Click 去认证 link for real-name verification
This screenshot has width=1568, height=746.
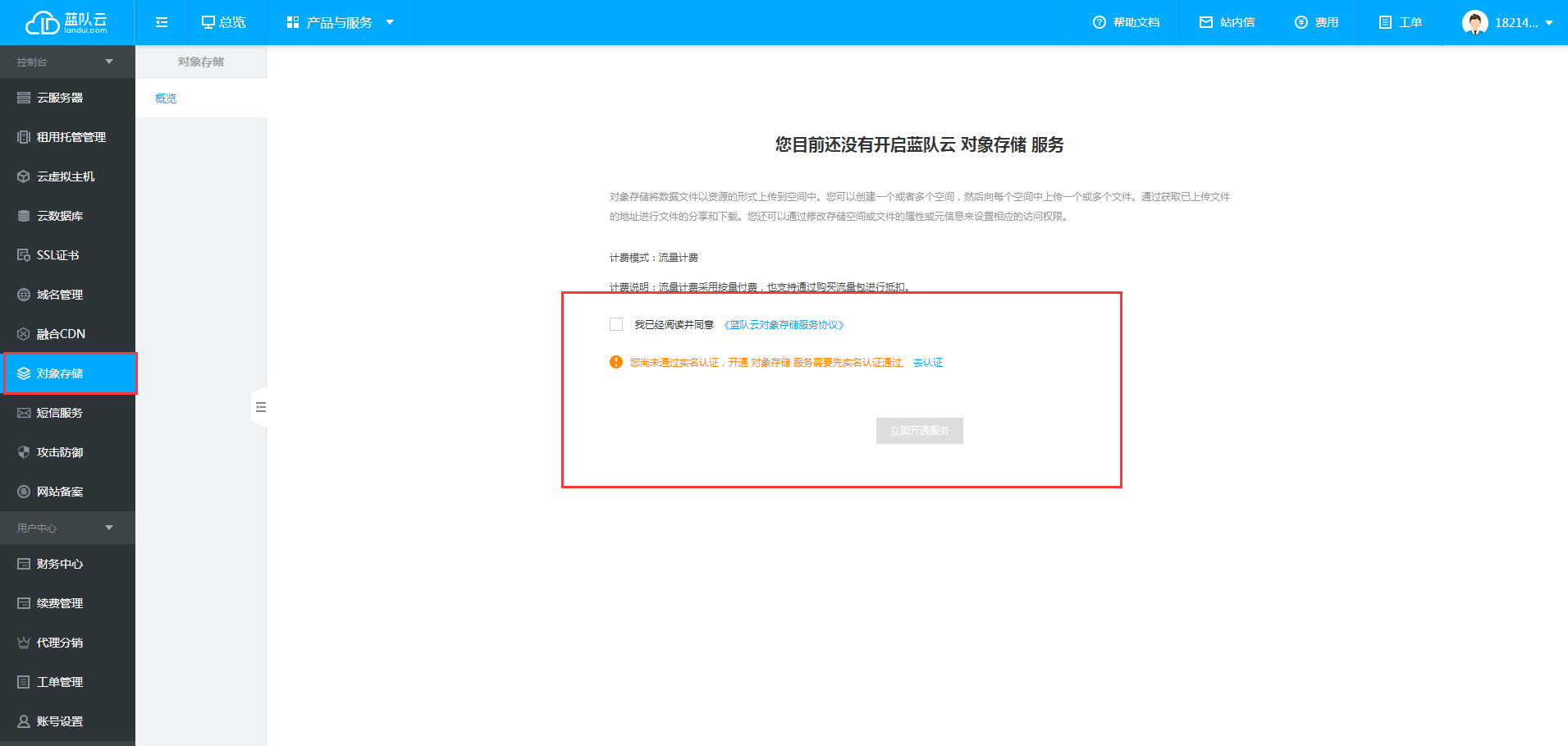(x=928, y=363)
